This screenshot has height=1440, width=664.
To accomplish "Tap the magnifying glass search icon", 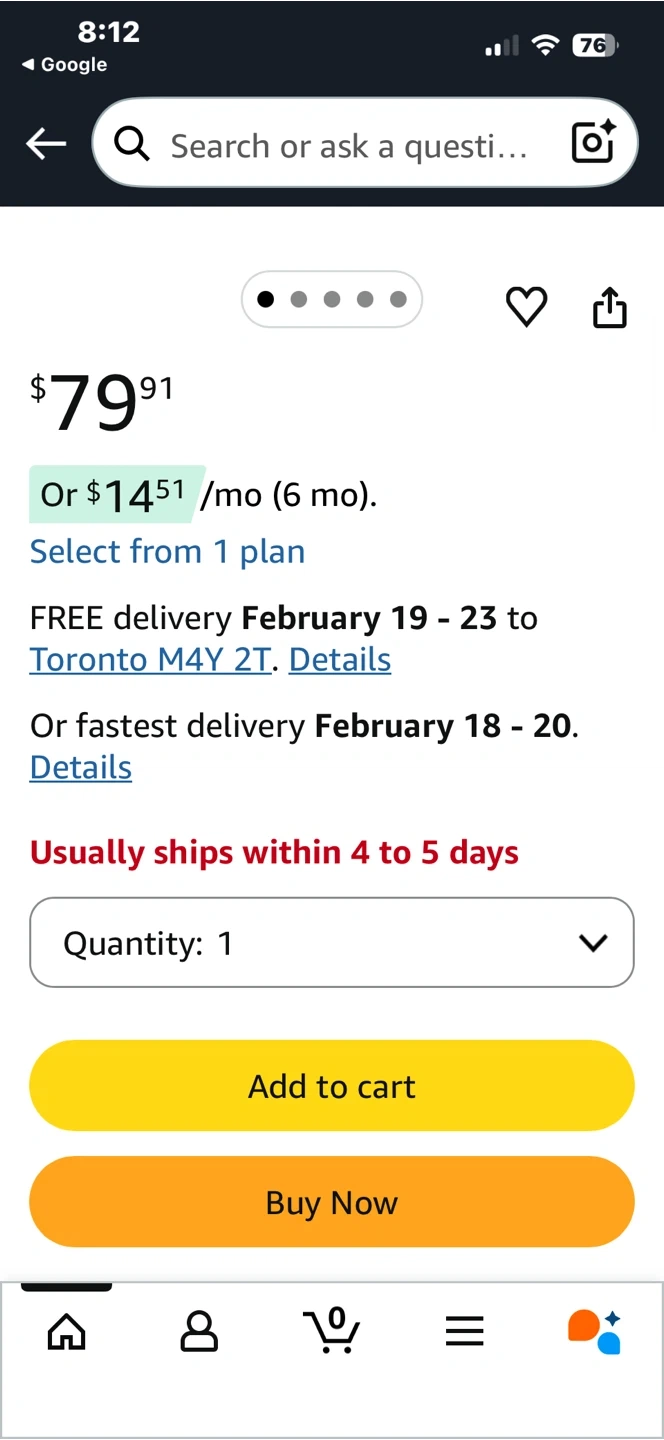I will click(x=132, y=145).
